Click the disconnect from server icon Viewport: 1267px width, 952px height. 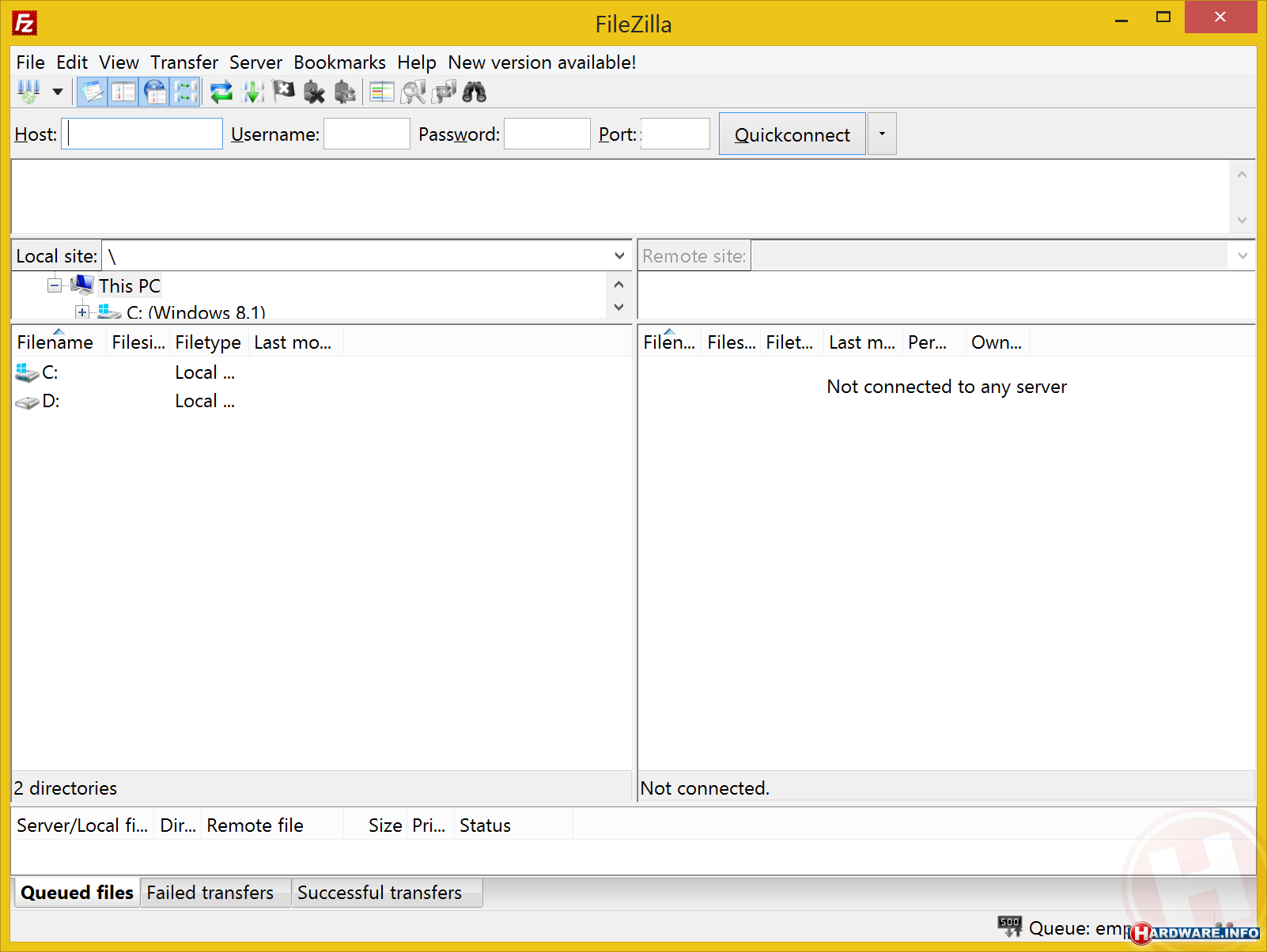[x=314, y=93]
